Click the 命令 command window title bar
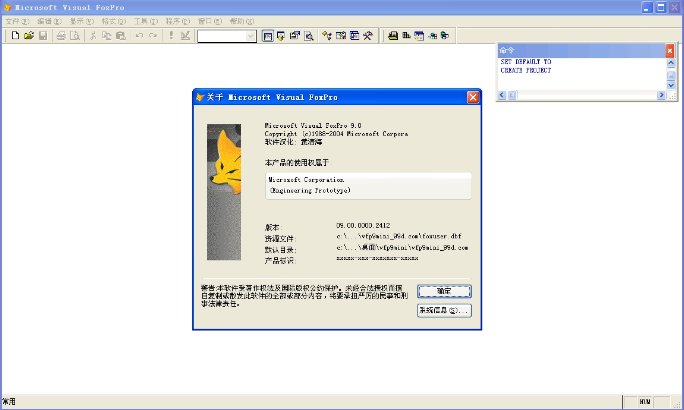Screen dimensions: 684x410 [581, 51]
